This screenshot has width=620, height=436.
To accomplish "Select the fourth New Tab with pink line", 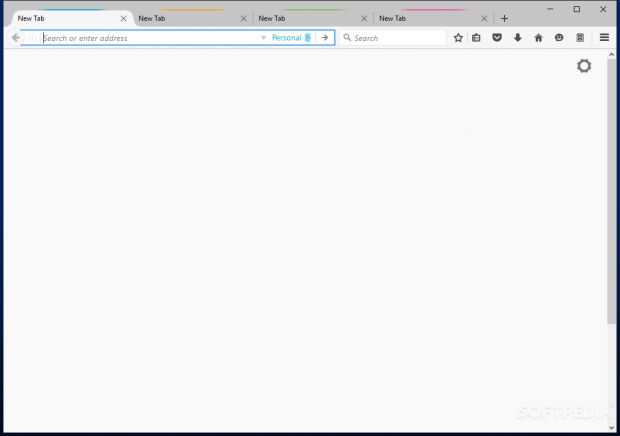I will [425, 18].
